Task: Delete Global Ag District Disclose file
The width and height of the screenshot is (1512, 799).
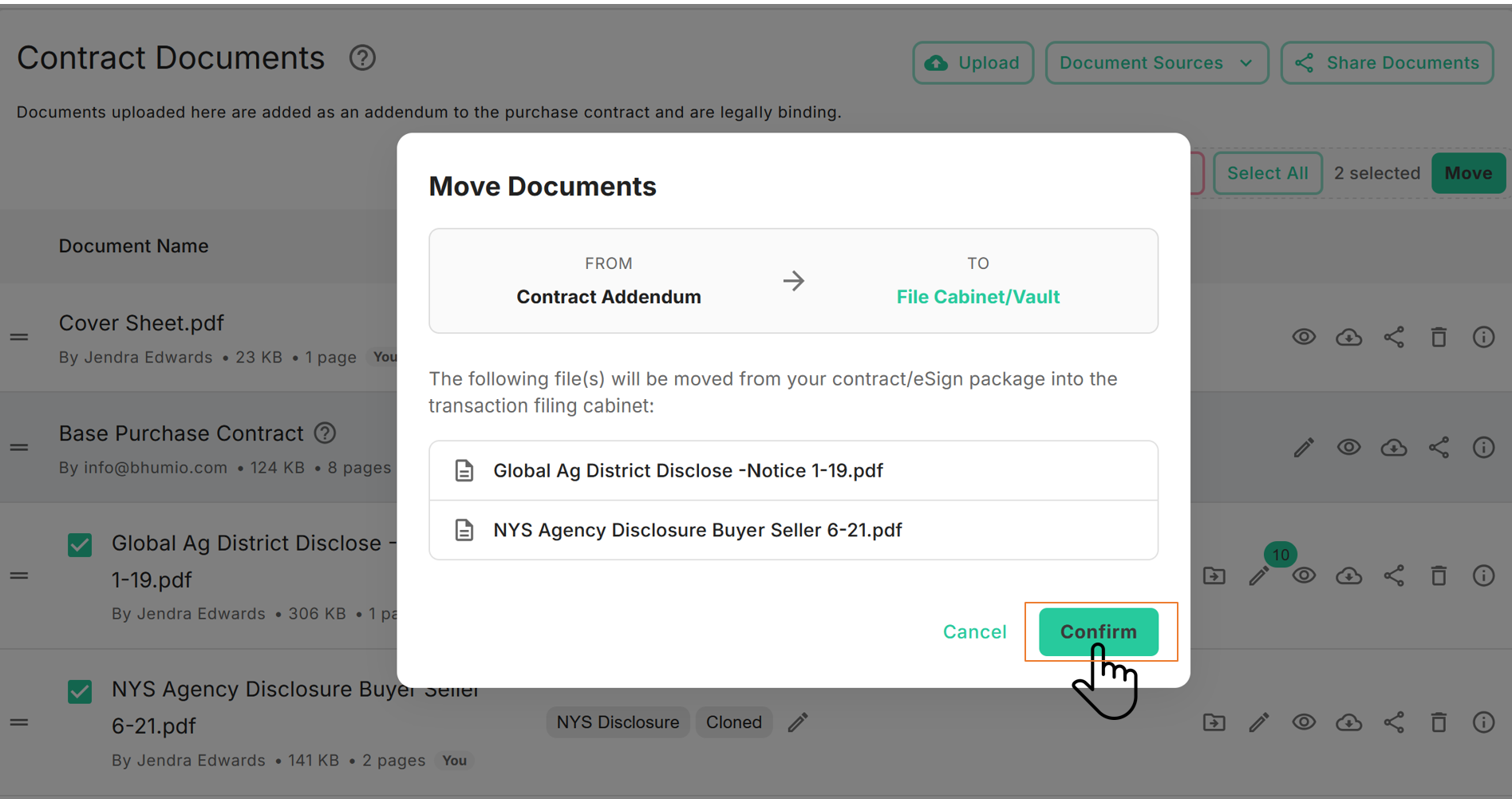Action: pos(1439,576)
